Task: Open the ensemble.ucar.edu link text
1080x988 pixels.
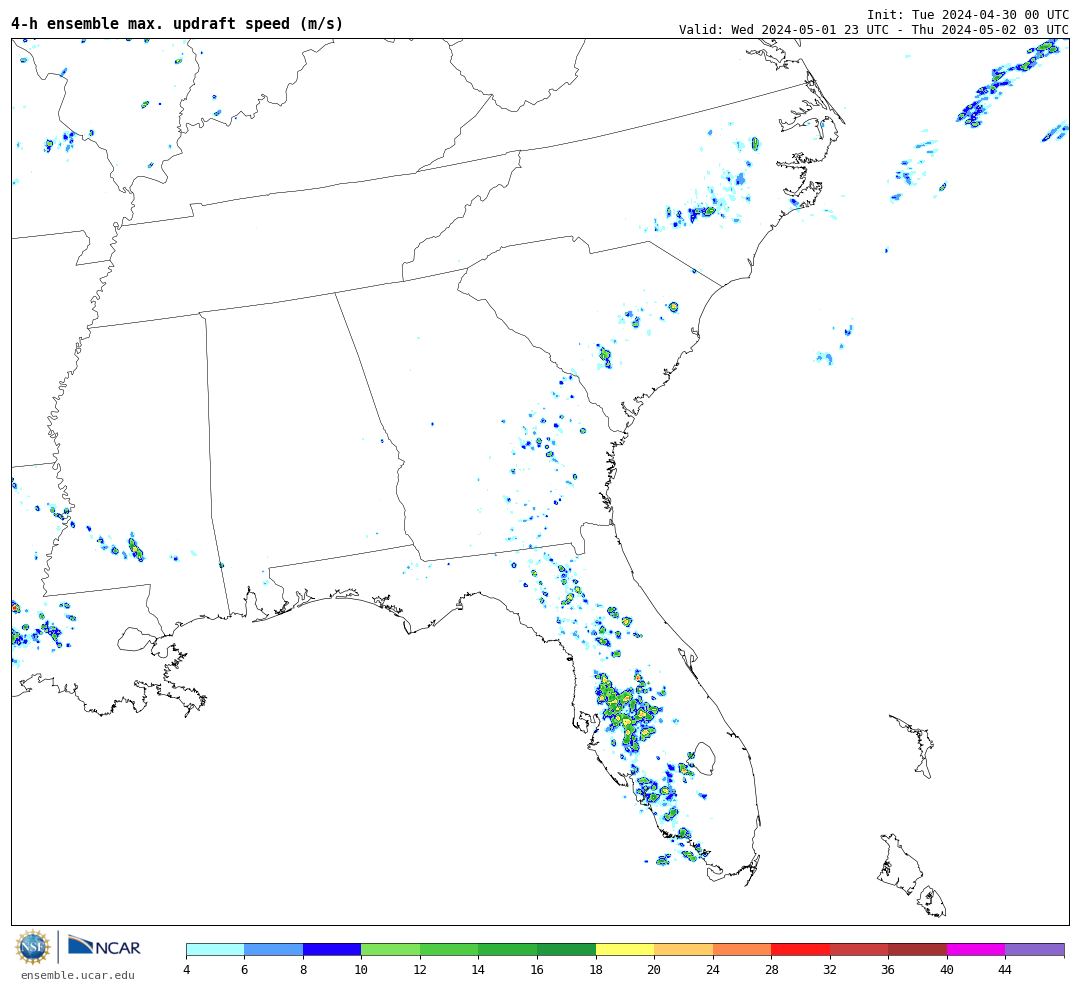Action: point(78,975)
